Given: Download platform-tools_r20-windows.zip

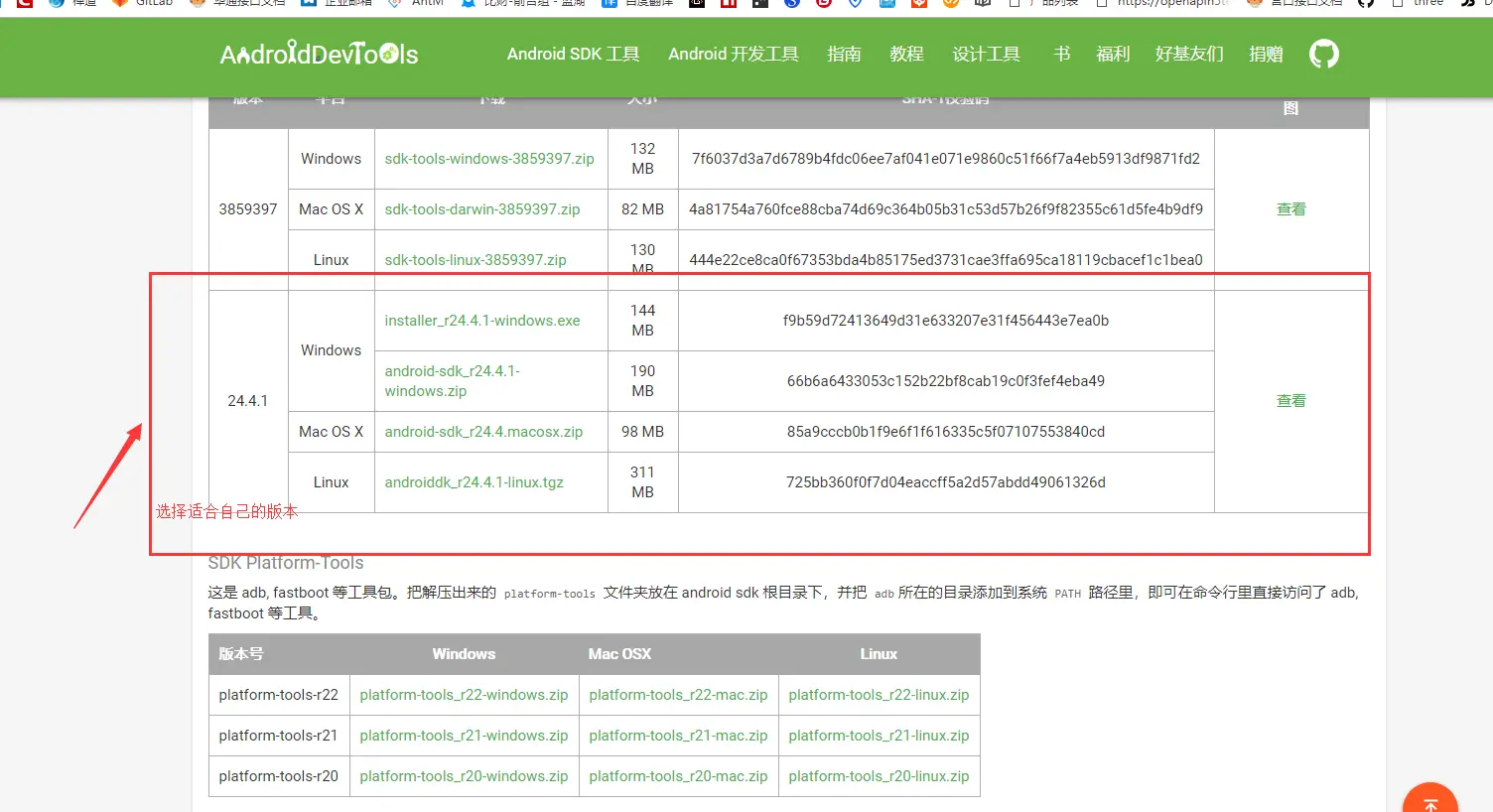Looking at the screenshot, I should (x=464, y=776).
